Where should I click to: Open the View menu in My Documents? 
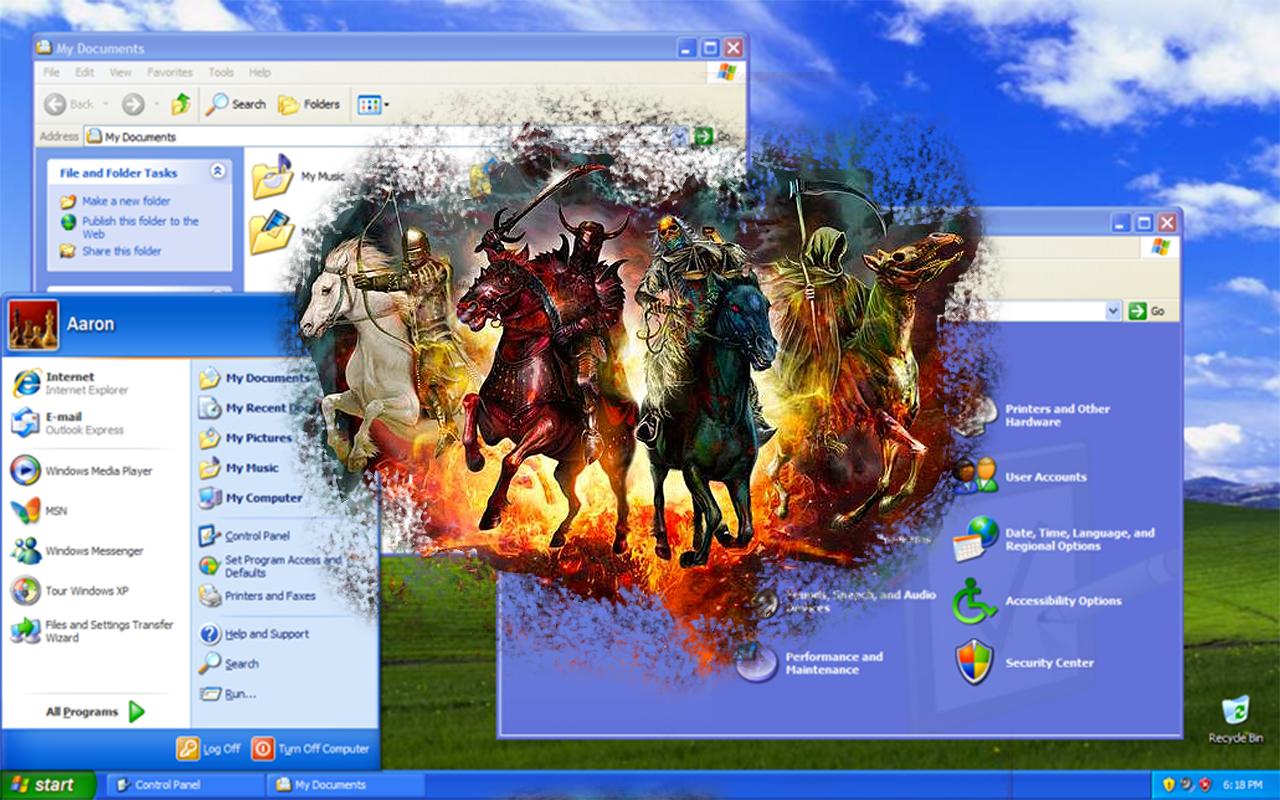(120, 73)
